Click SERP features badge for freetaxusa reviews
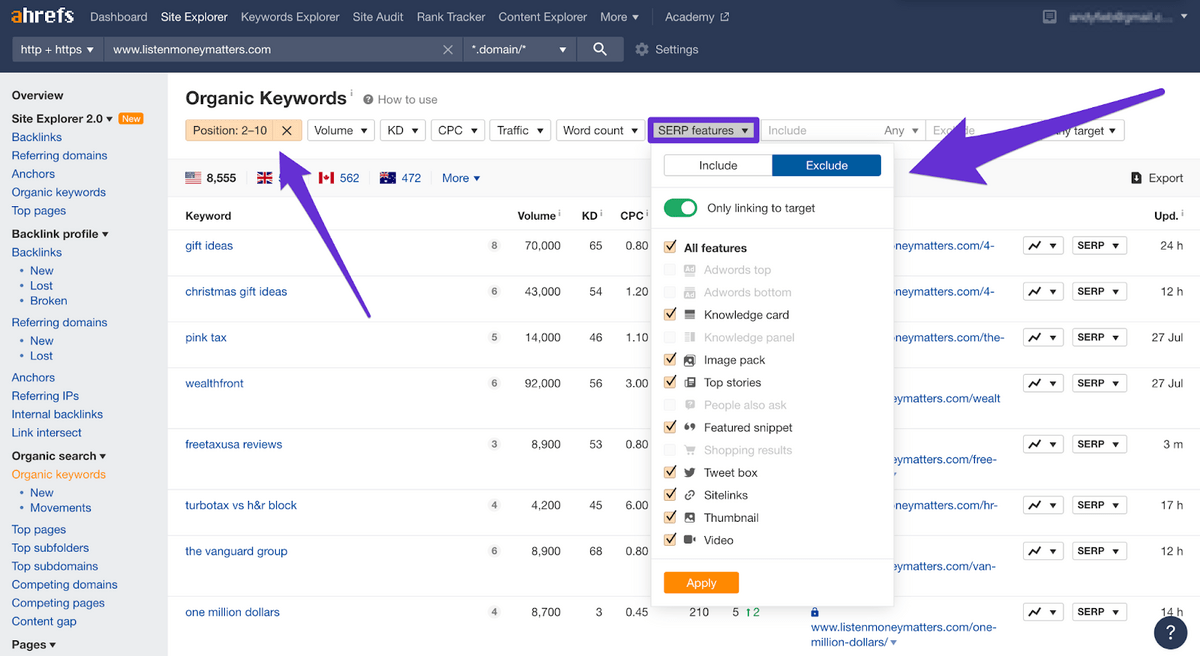The image size is (1200, 656). [x=494, y=445]
